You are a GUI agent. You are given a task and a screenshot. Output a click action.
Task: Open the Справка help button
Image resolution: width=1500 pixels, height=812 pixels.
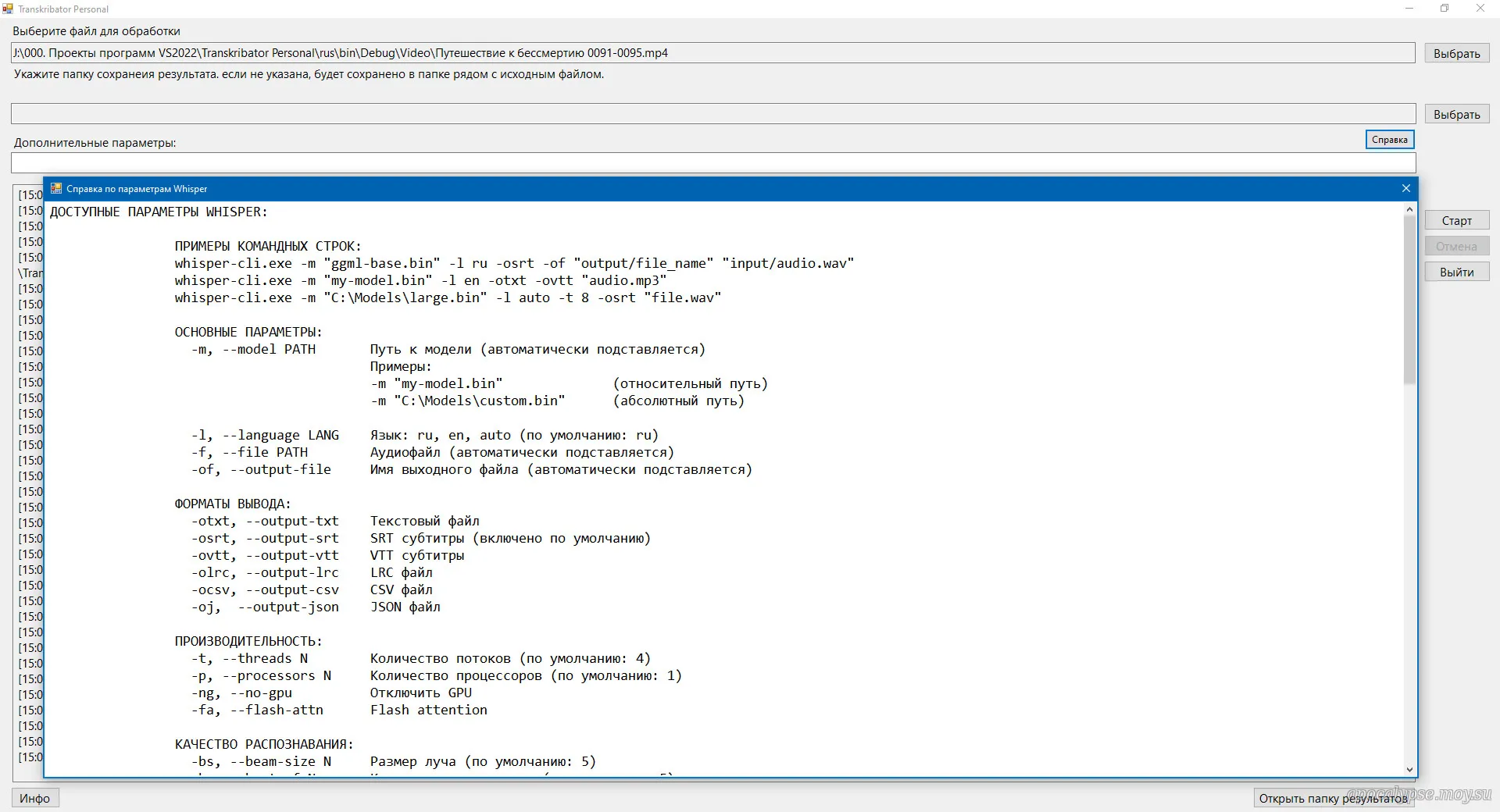point(1389,140)
